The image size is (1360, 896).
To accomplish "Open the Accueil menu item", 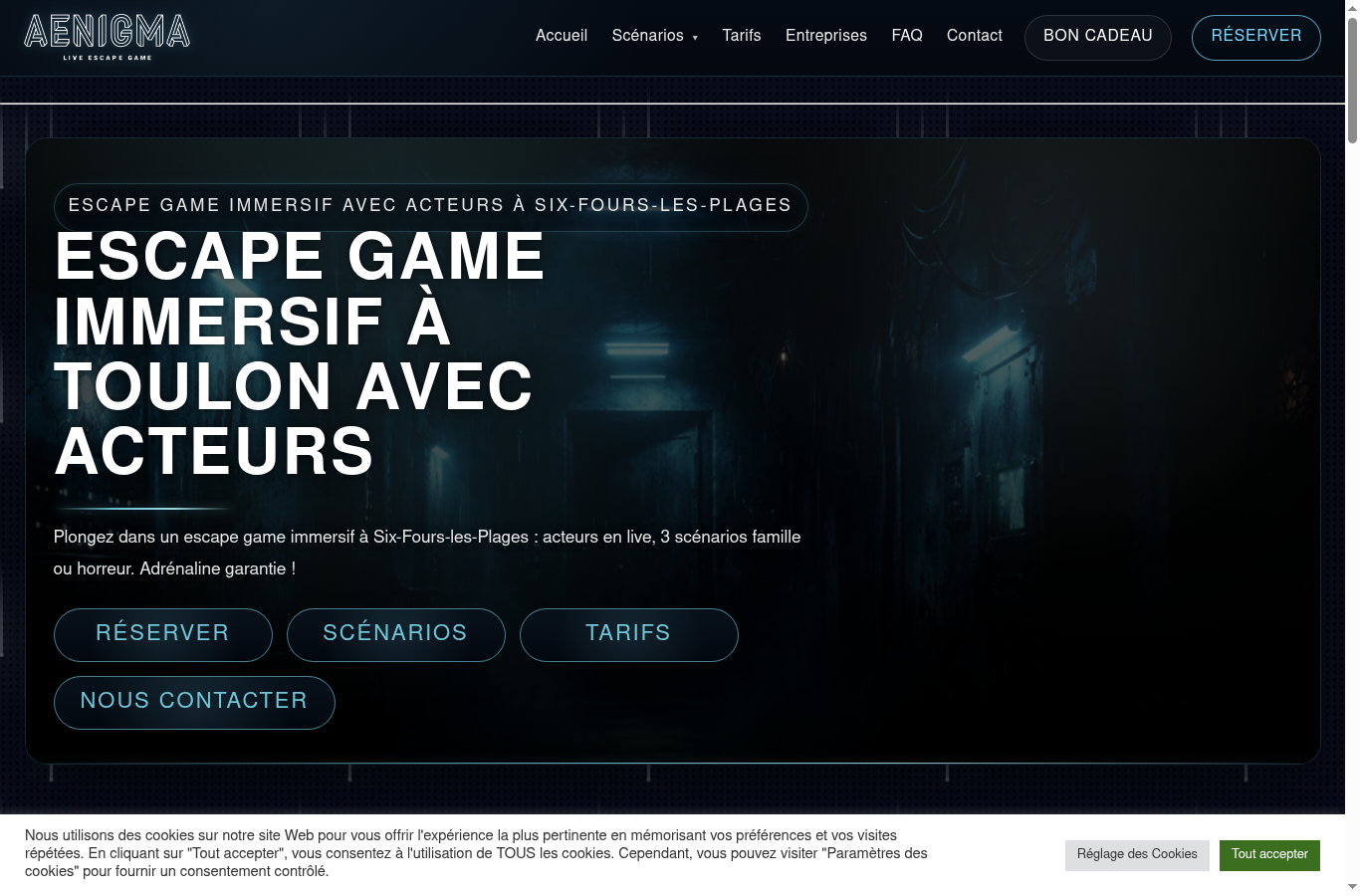I will 562,36.
